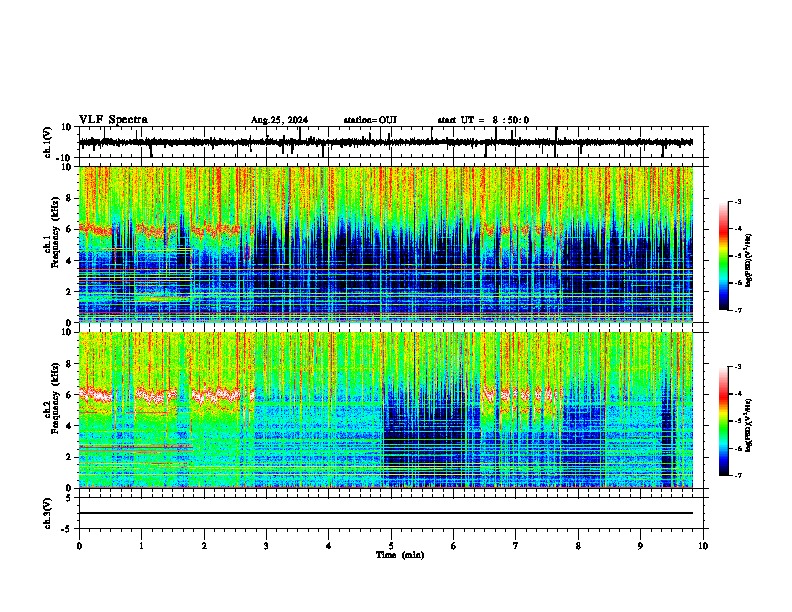Click the 'VLF Spectra' plot title
Screen dimensions: 792x612
(x=113, y=120)
